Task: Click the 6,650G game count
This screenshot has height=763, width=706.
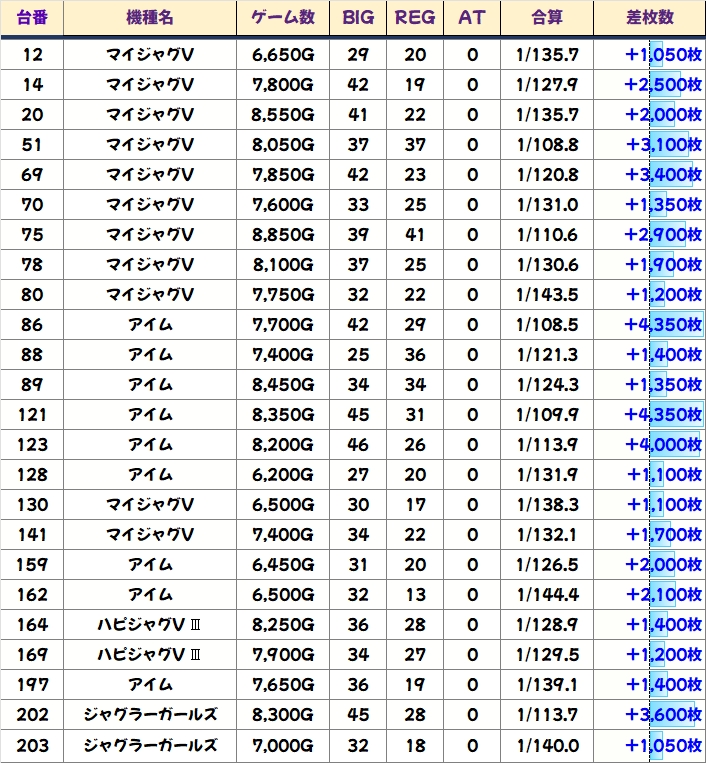Action: coord(283,54)
